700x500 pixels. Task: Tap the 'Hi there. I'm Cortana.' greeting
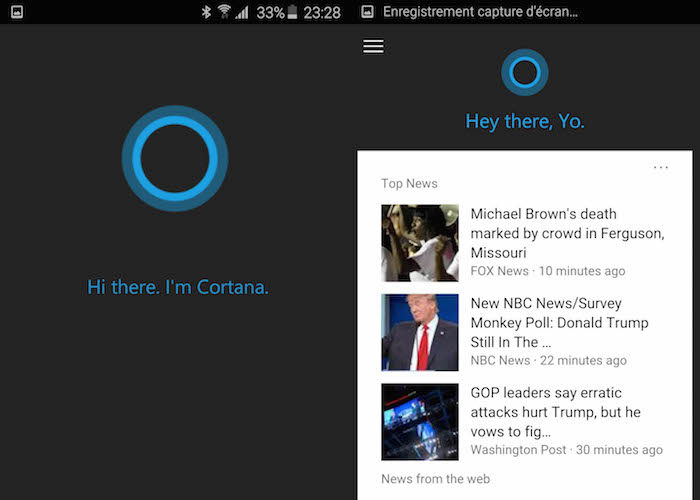tap(178, 288)
